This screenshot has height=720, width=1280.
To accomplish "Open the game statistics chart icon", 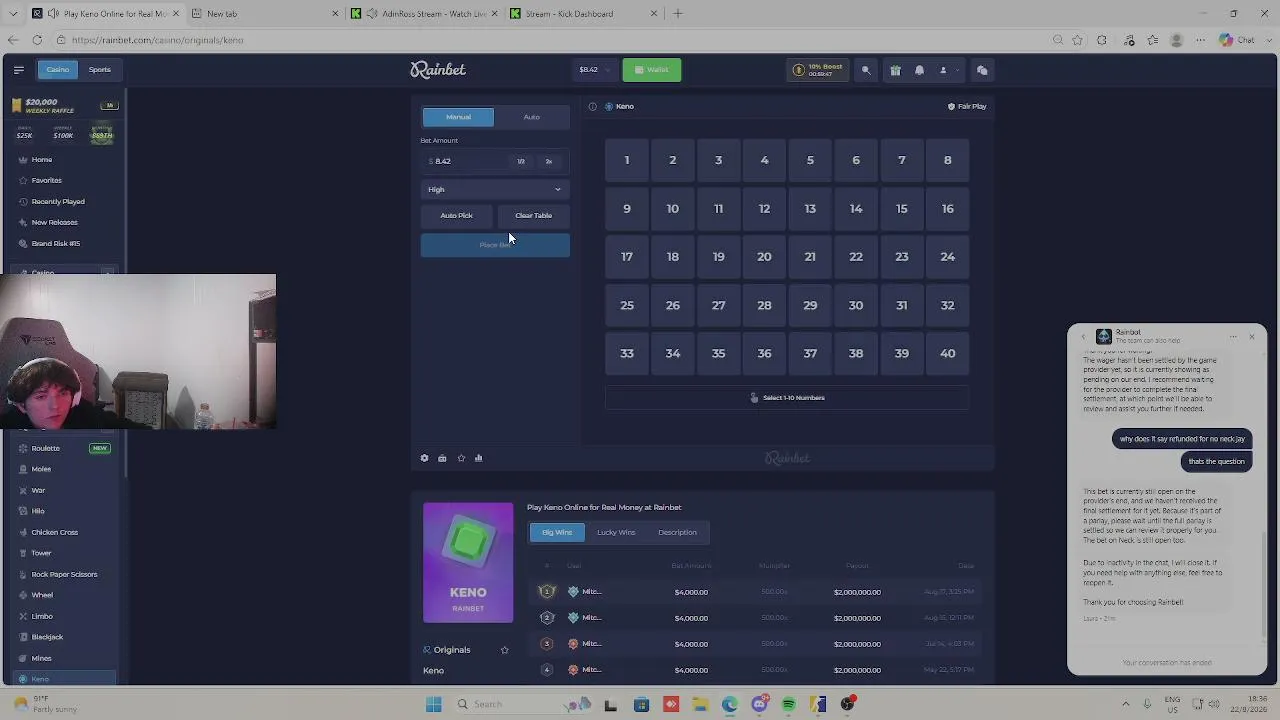I will click(x=479, y=458).
